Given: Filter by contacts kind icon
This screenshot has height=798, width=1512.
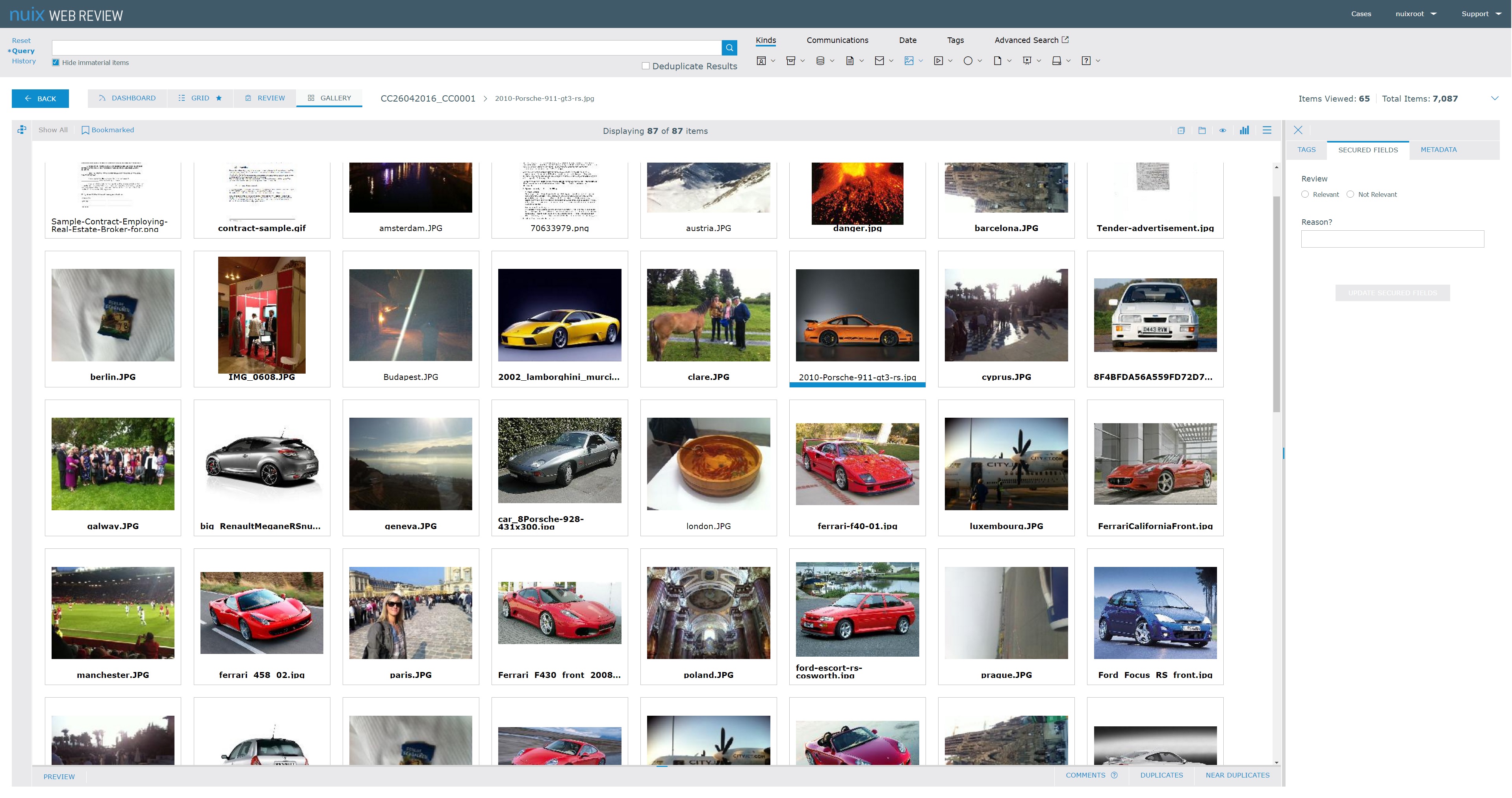Looking at the screenshot, I should tap(761, 61).
